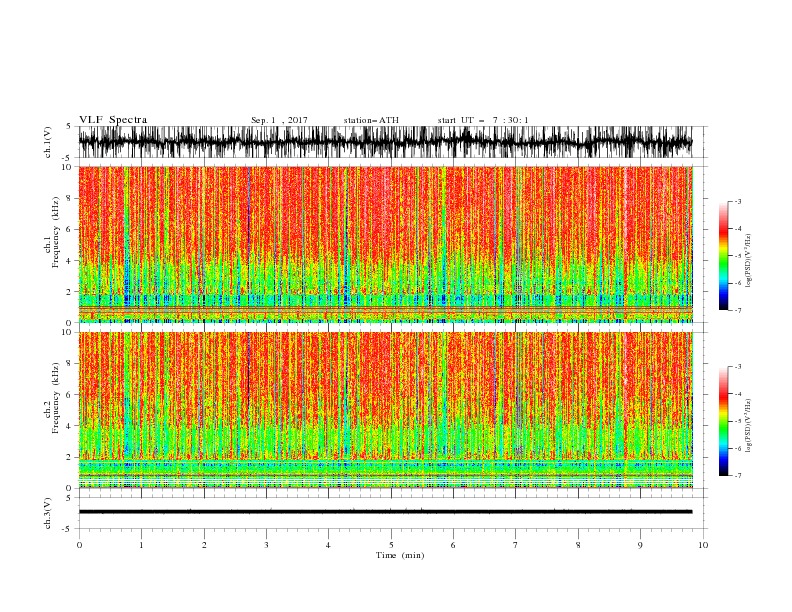Click the time axis tick label "8"

(x=578, y=545)
